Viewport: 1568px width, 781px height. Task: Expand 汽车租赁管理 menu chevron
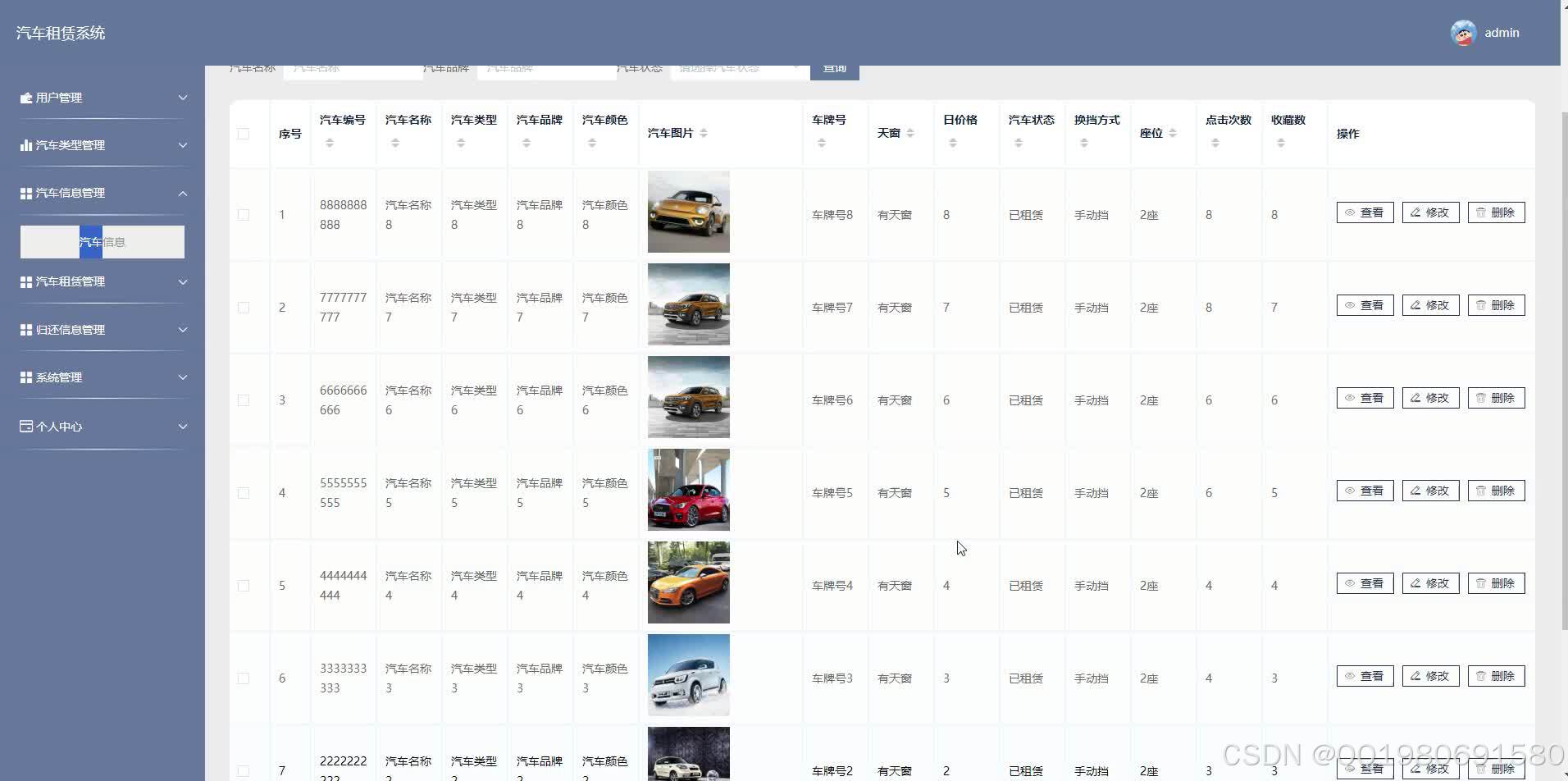point(183,282)
